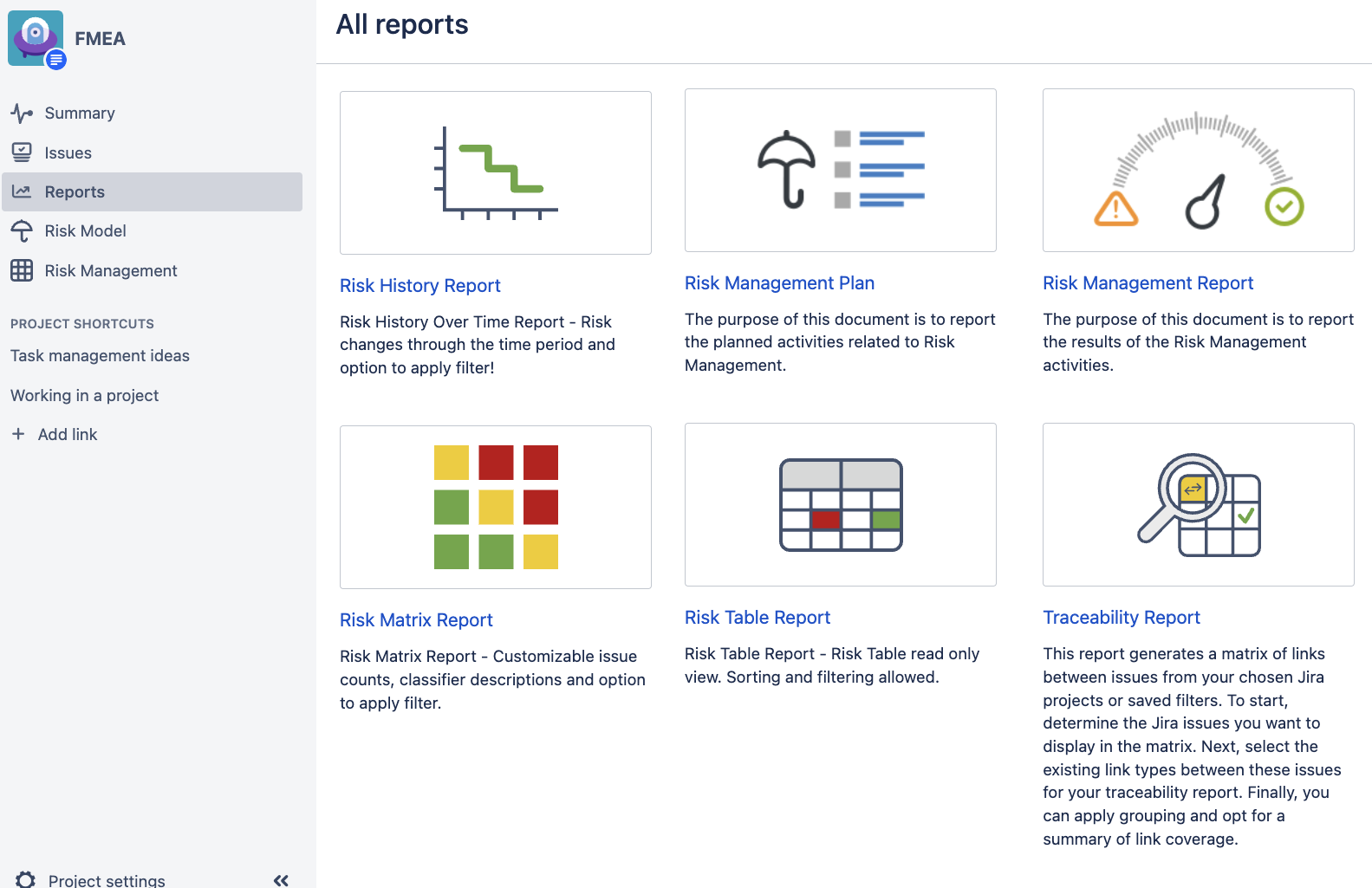
Task: Click the plus icon next to Add link
Action: tap(19, 434)
